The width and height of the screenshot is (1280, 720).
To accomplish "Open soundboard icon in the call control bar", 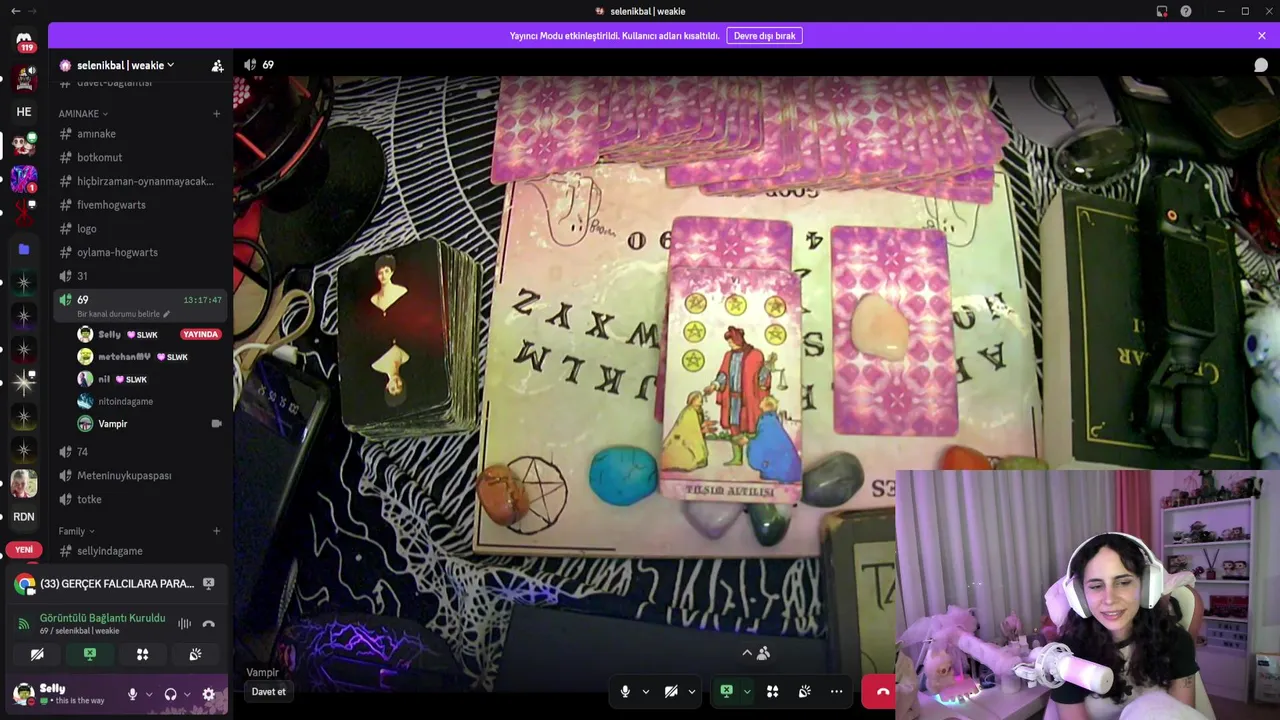I will click(x=804, y=691).
